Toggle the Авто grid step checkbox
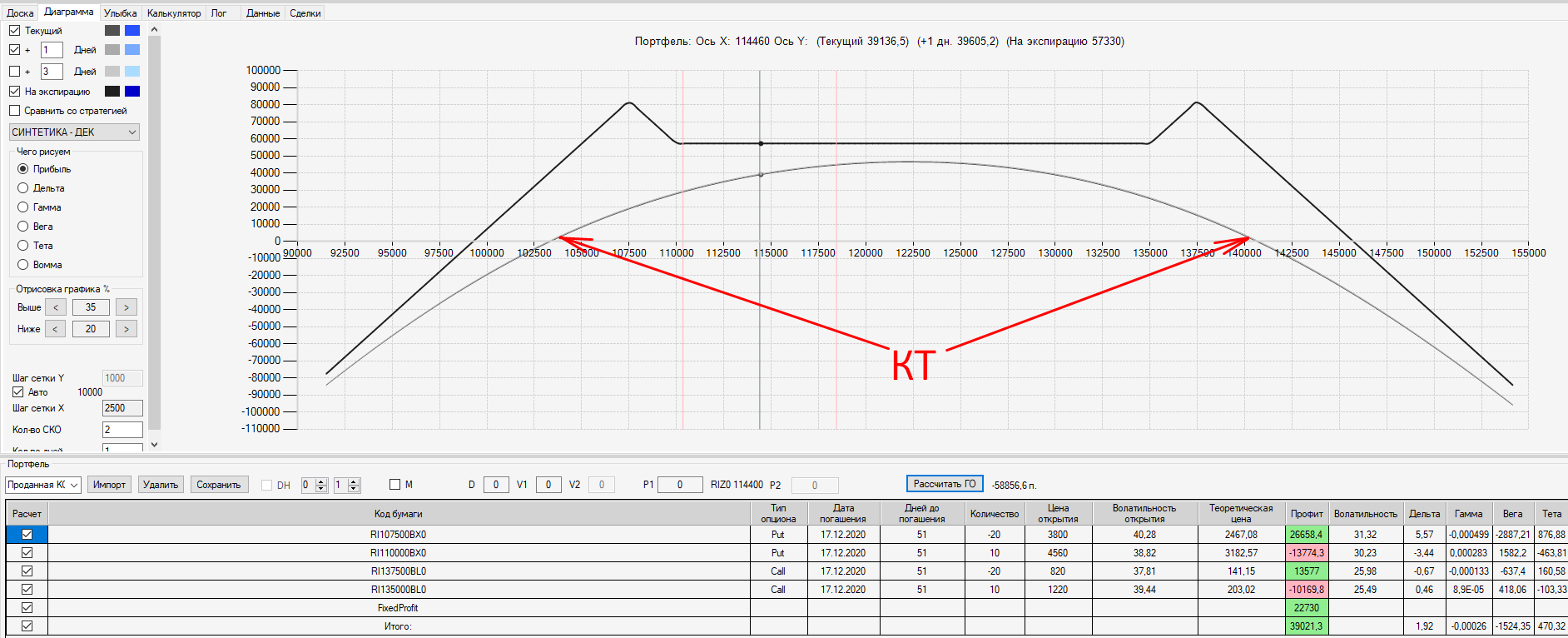The image size is (1568, 638). pos(18,392)
